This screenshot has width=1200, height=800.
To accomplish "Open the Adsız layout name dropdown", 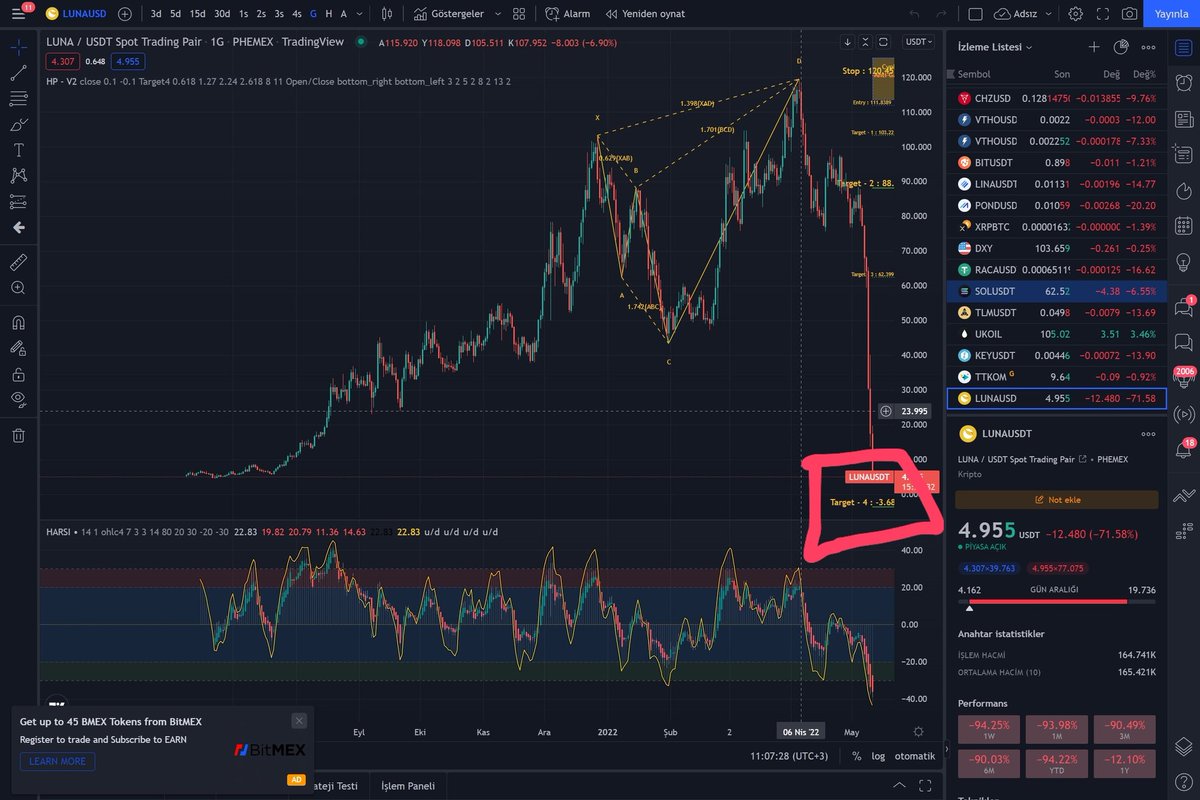I will (1023, 14).
